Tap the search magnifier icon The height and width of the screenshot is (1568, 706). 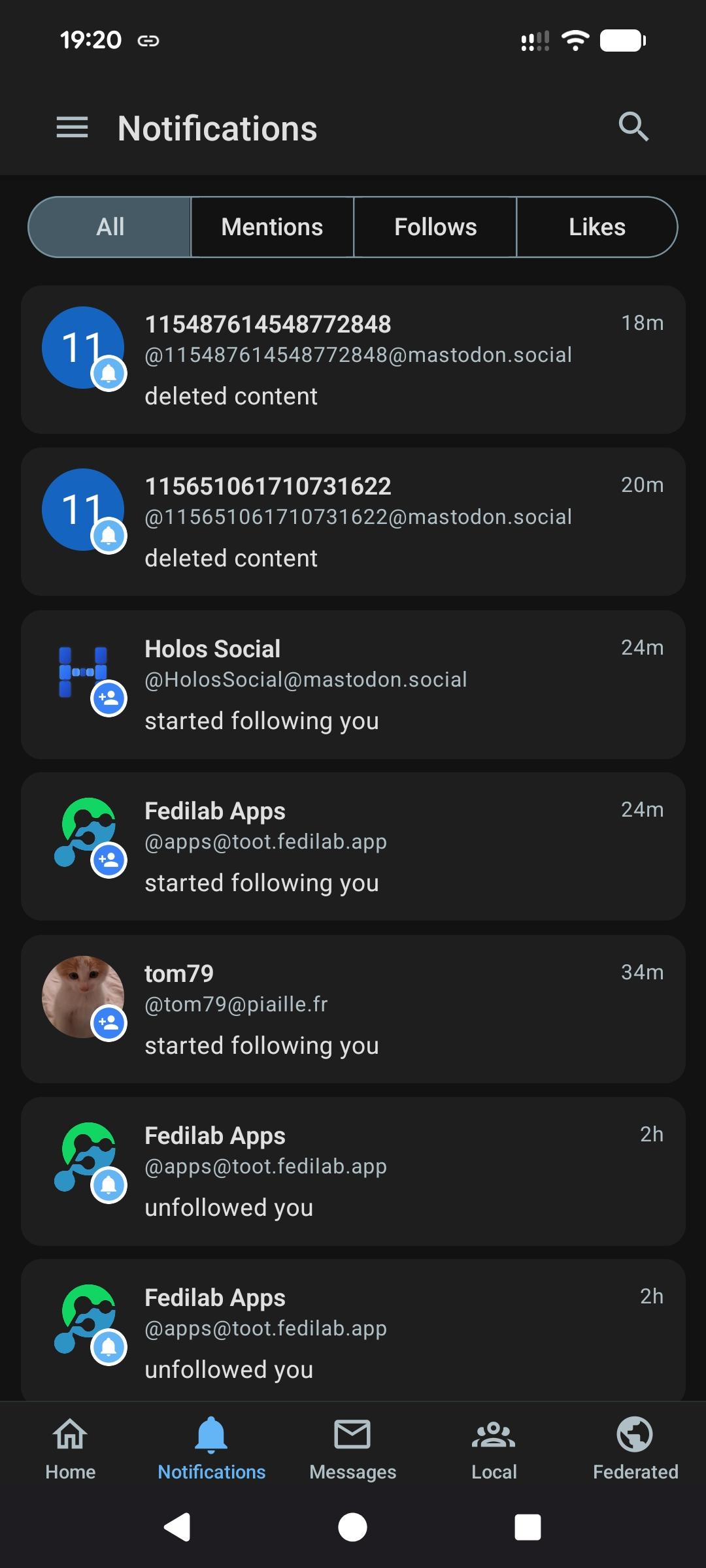pyautogui.click(x=633, y=127)
